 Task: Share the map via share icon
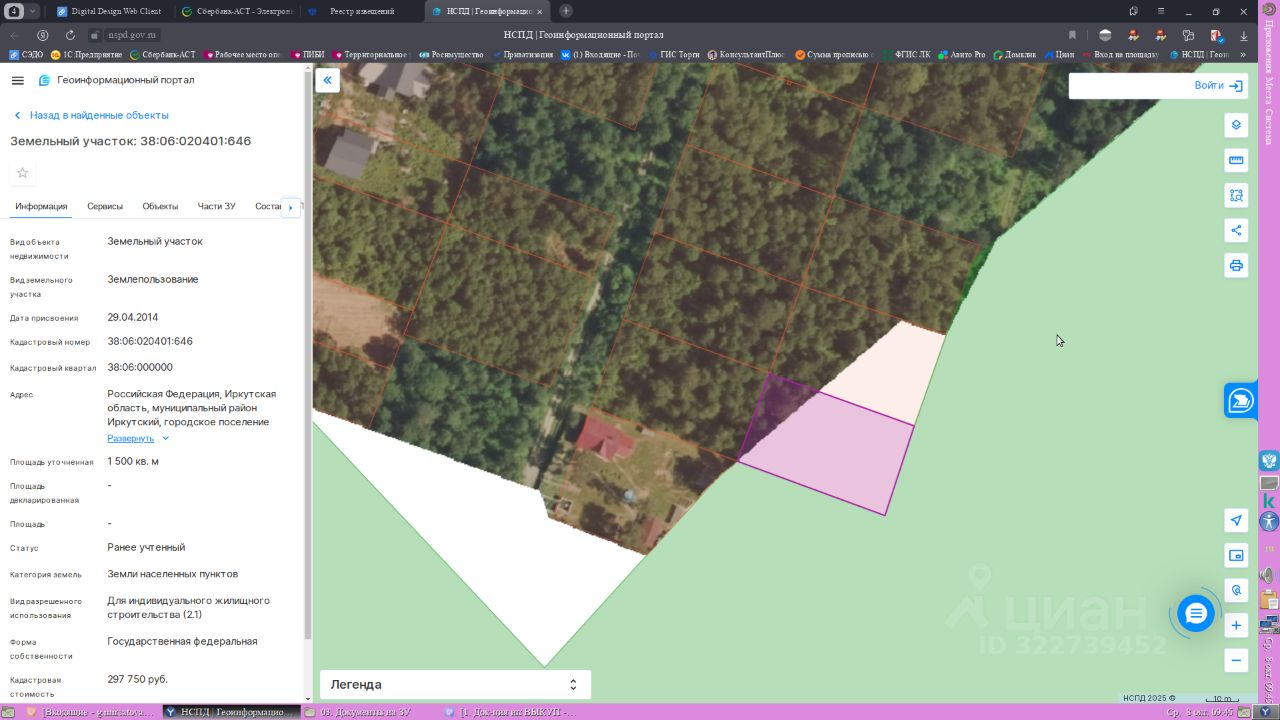pos(1236,230)
